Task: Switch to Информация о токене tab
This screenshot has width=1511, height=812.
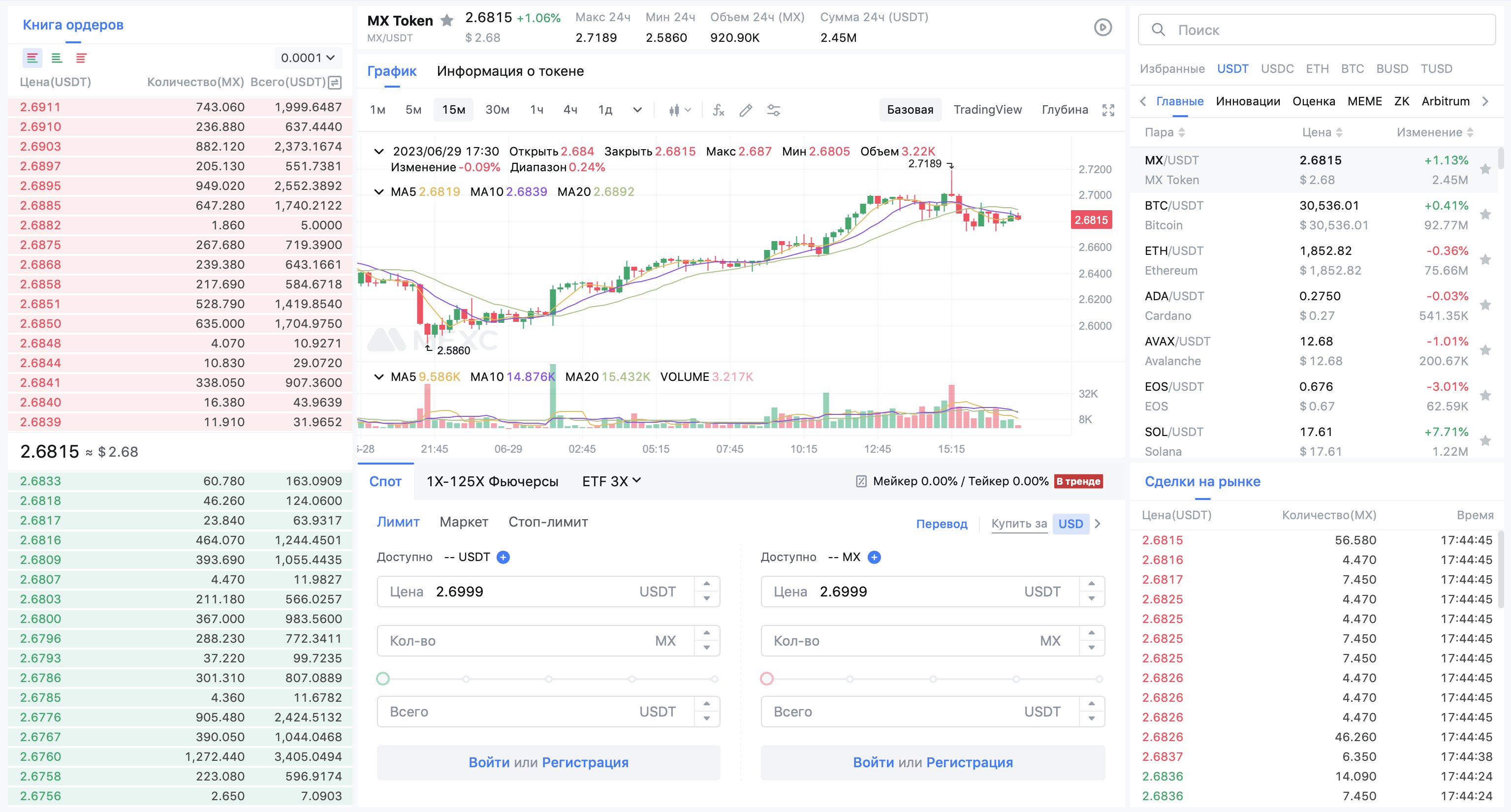Action: (510, 71)
